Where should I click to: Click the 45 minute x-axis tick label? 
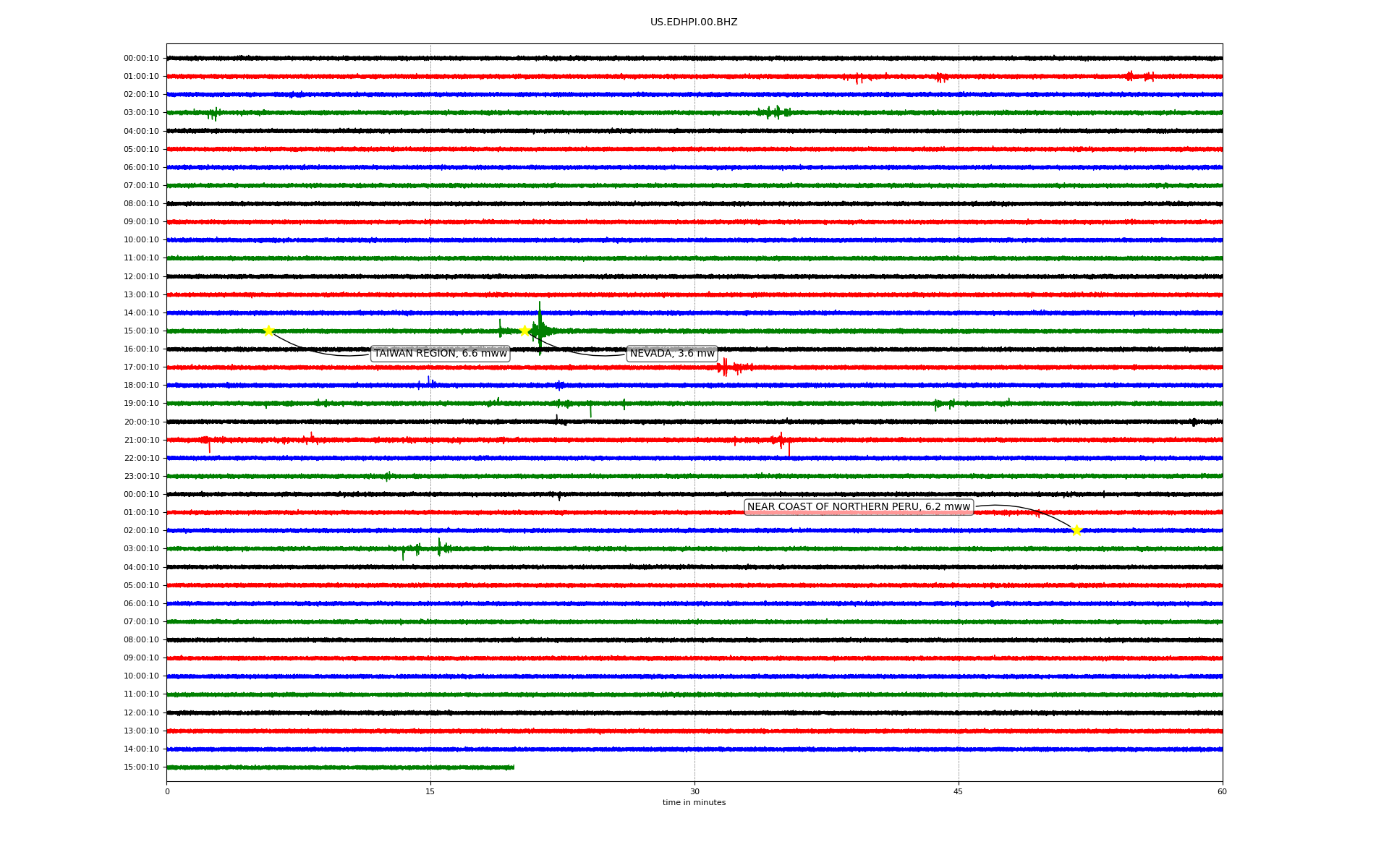pos(959,791)
